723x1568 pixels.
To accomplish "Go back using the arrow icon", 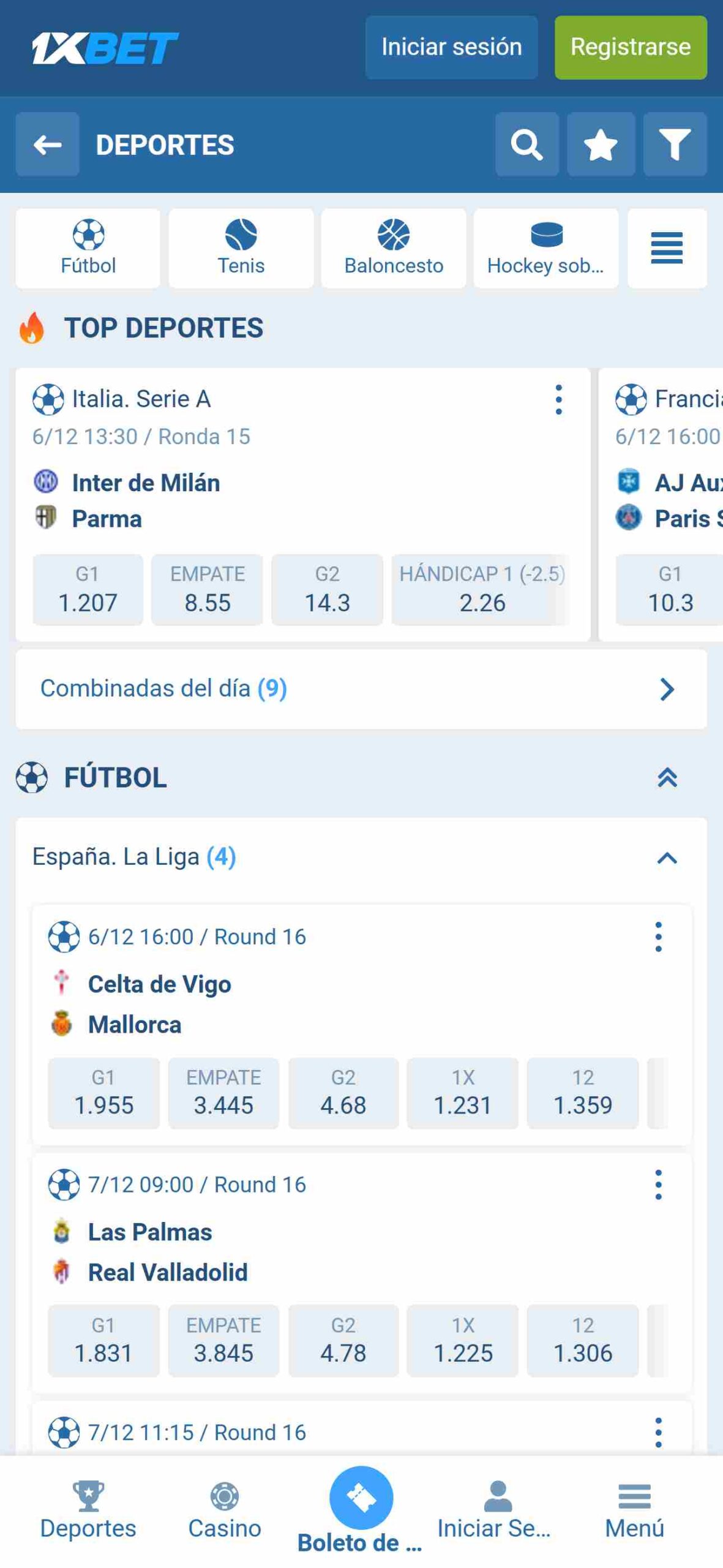I will point(47,145).
